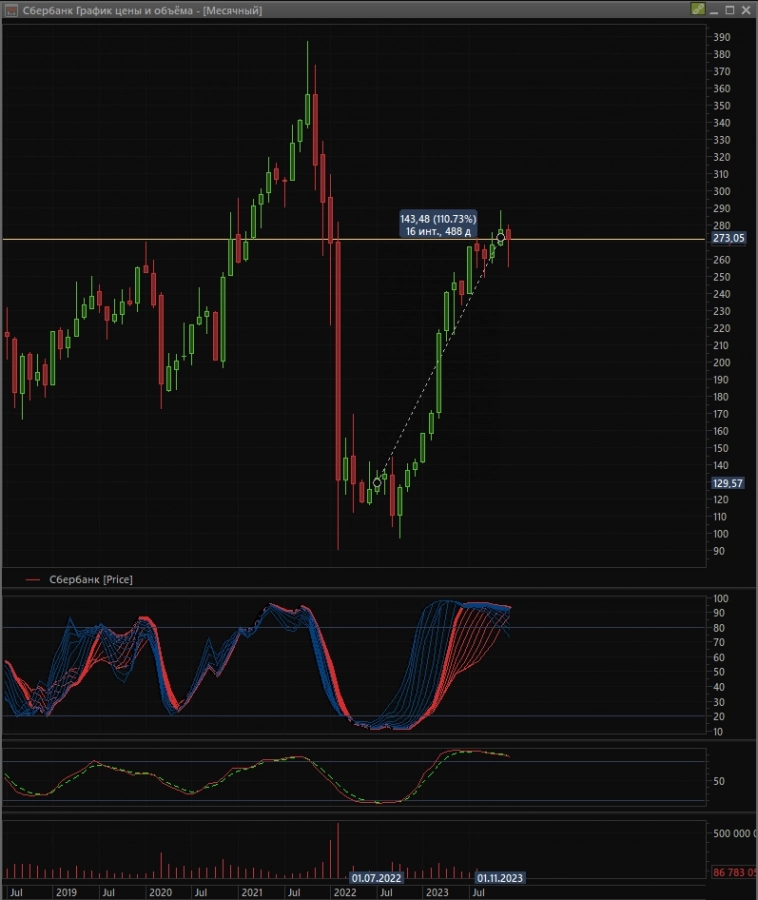Click the Сбербанк [Price] legend label
The image size is (758, 900).
[x=91, y=580]
